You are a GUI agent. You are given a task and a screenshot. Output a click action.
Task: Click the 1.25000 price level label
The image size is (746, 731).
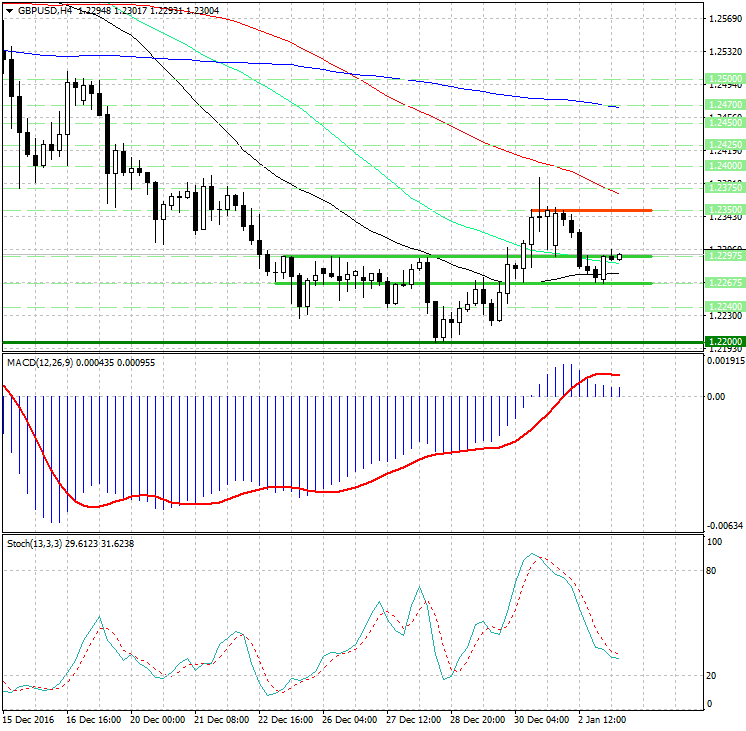723,78
